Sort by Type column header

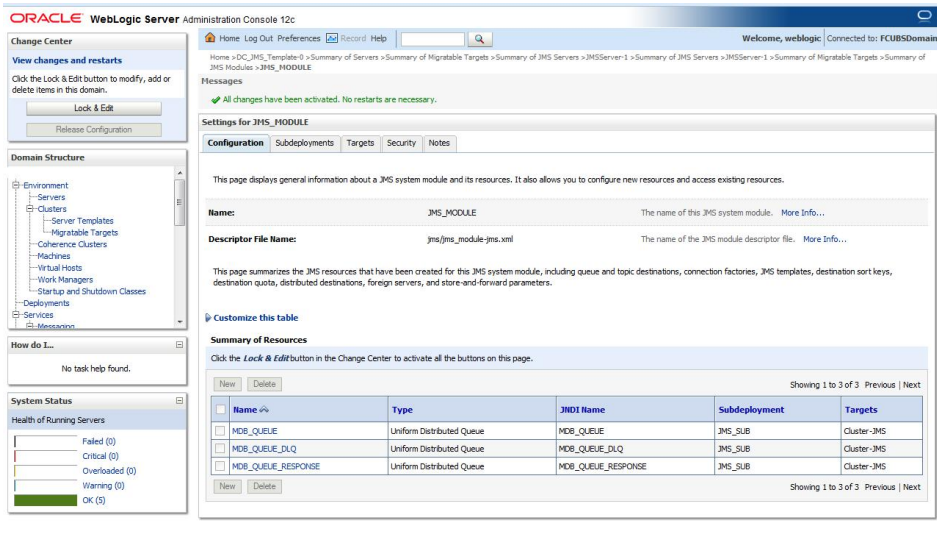[x=402, y=409]
